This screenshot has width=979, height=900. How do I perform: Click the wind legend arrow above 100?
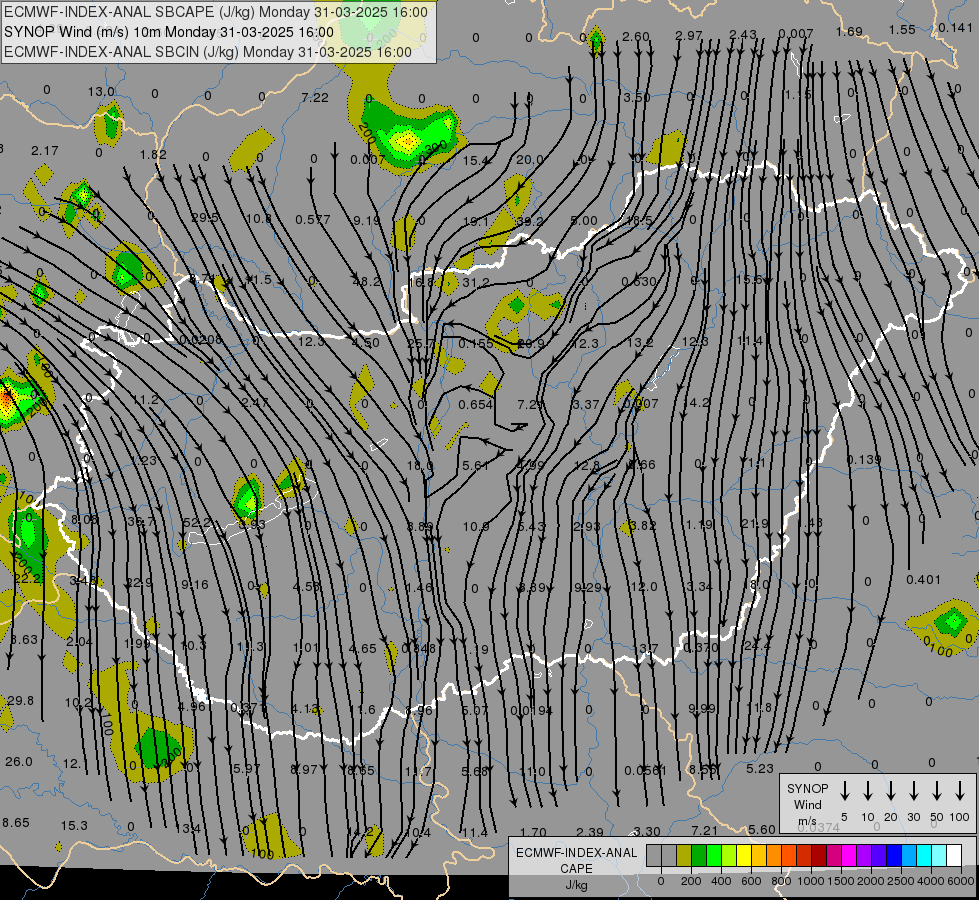point(960,791)
